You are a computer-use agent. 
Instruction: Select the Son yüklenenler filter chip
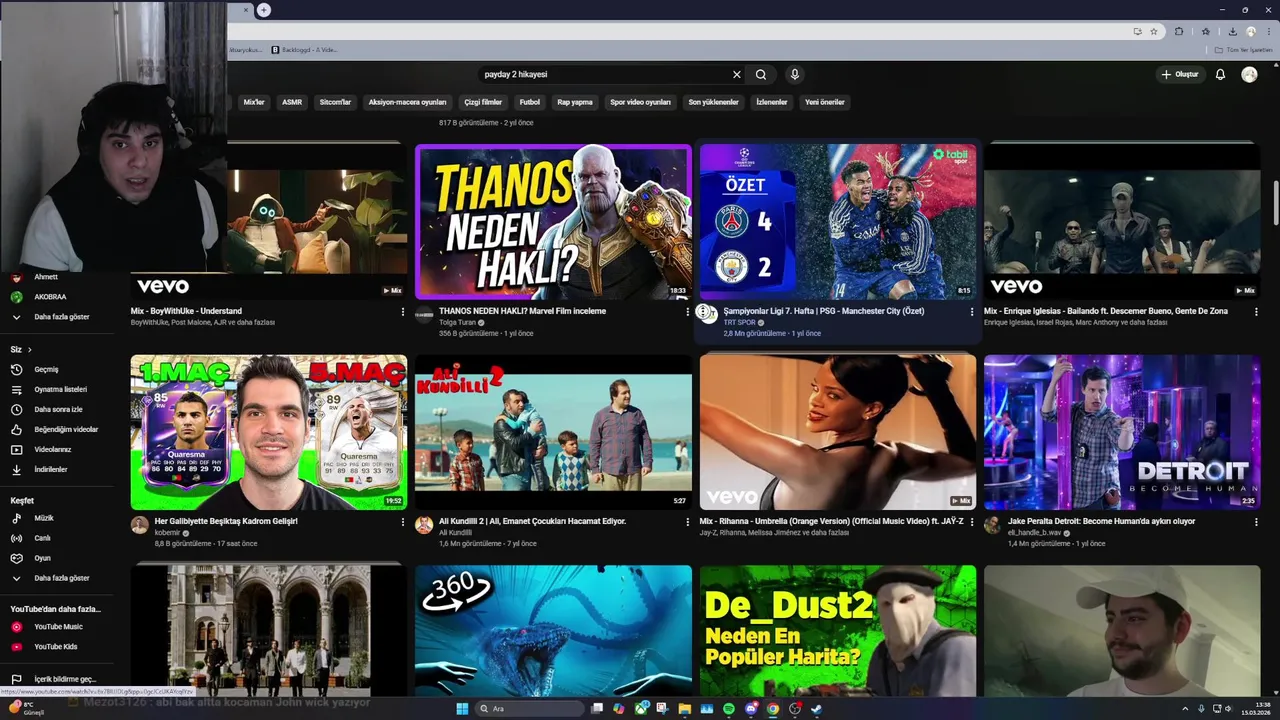(713, 102)
